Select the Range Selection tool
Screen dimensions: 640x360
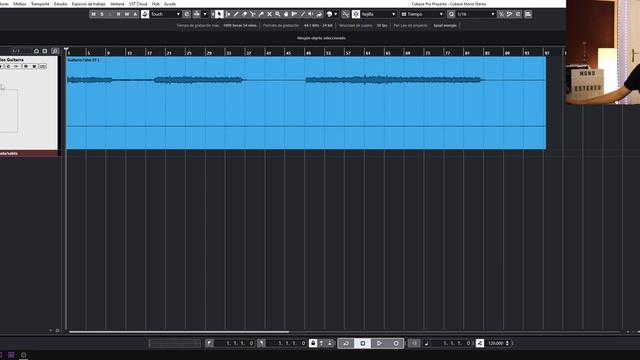(x=228, y=14)
